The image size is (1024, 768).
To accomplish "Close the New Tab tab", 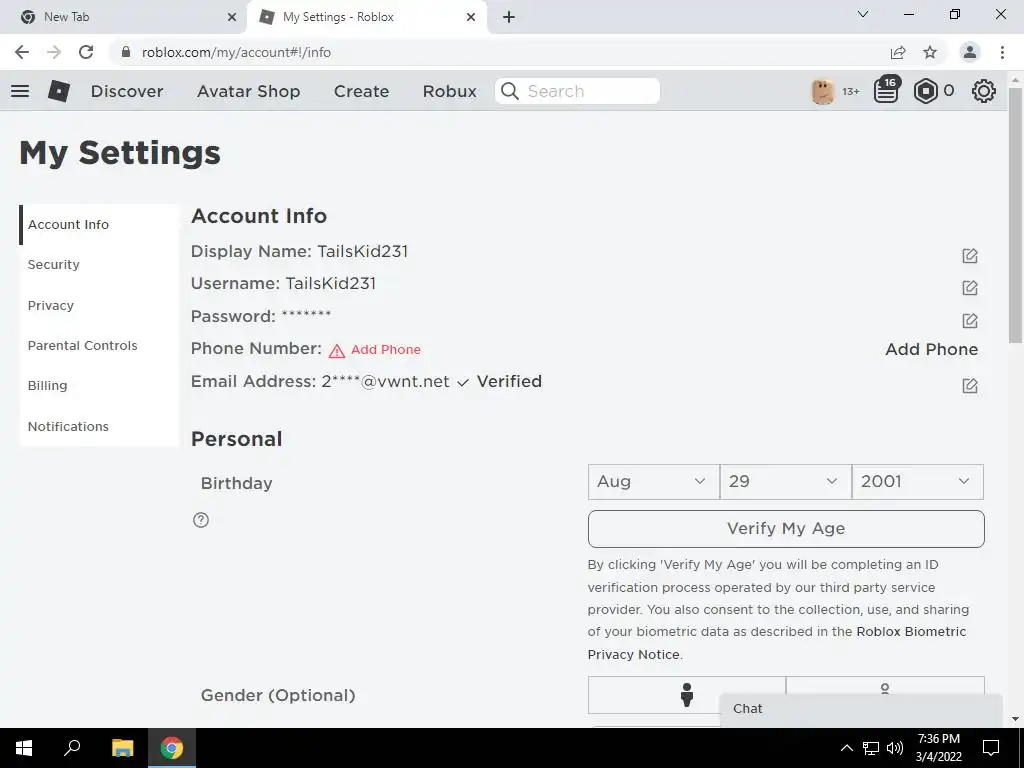I will [232, 17].
